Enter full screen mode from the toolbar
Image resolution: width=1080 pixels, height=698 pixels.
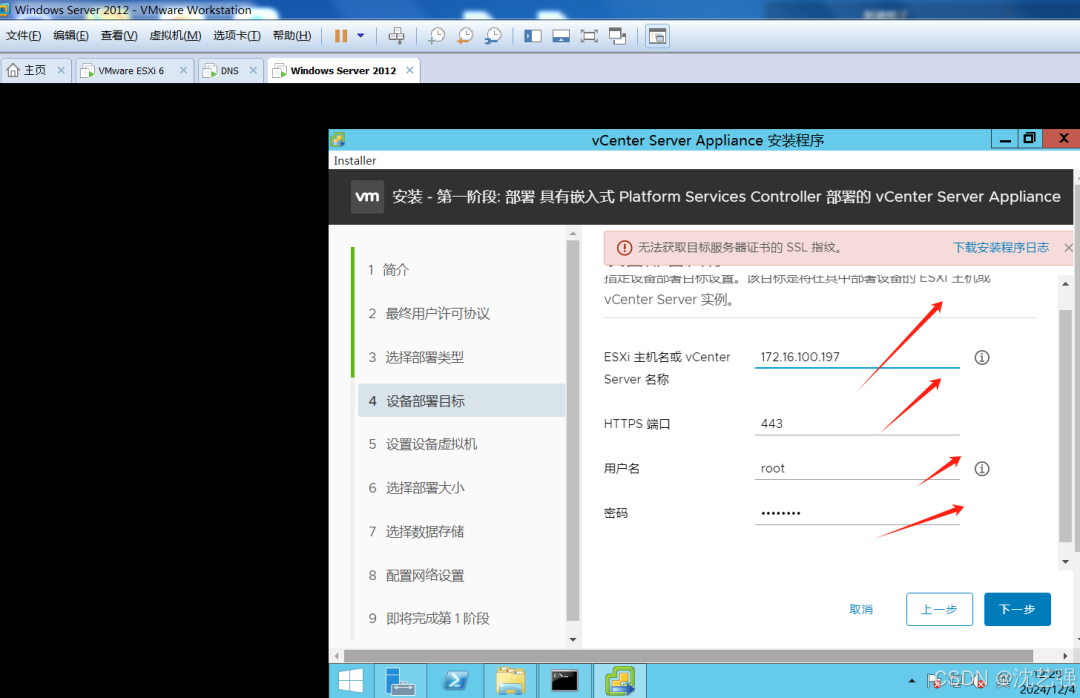tap(590, 36)
